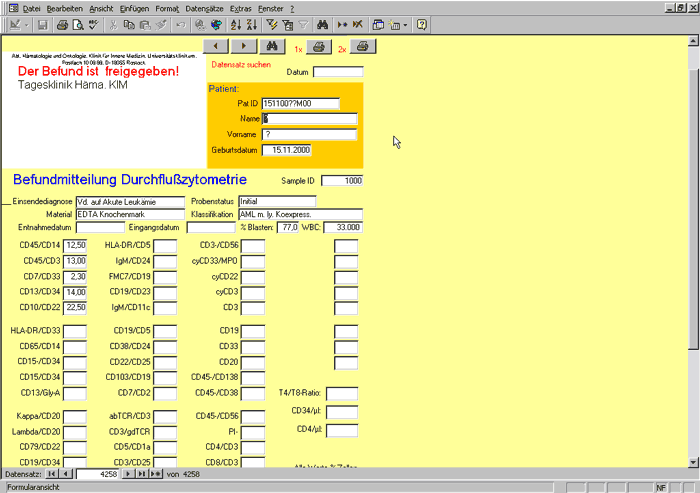
Task: Open the Bearbeiten menu
Action: click(x=65, y=8)
